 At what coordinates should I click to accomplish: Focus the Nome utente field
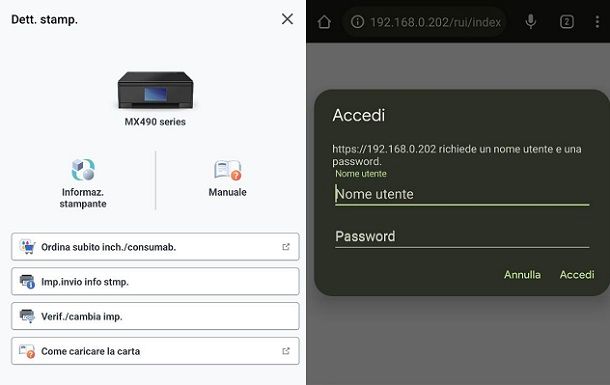point(462,194)
